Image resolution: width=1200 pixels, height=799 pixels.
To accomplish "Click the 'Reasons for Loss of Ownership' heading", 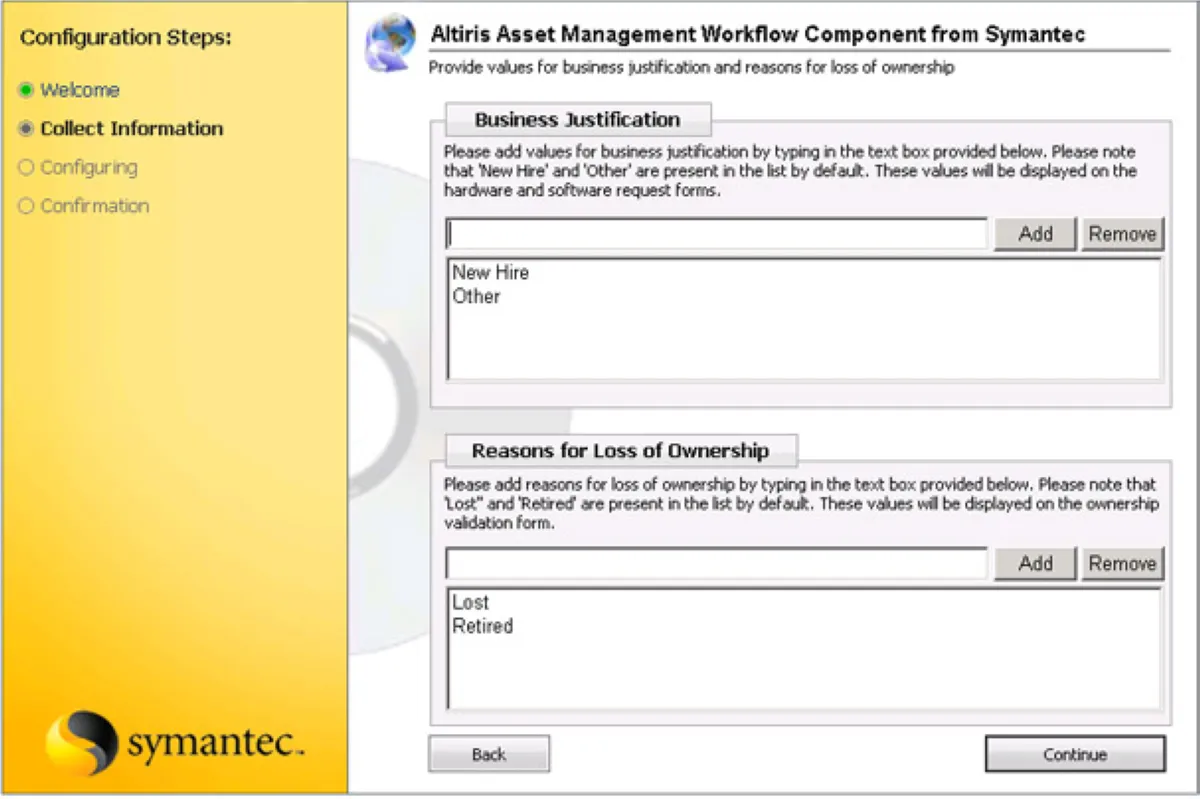I will 620,451.
